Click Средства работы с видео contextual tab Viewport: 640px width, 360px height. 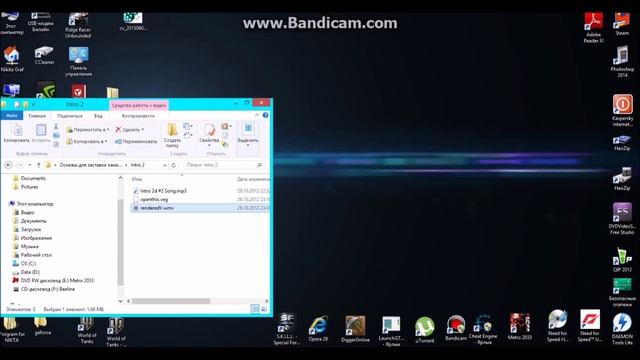point(138,105)
